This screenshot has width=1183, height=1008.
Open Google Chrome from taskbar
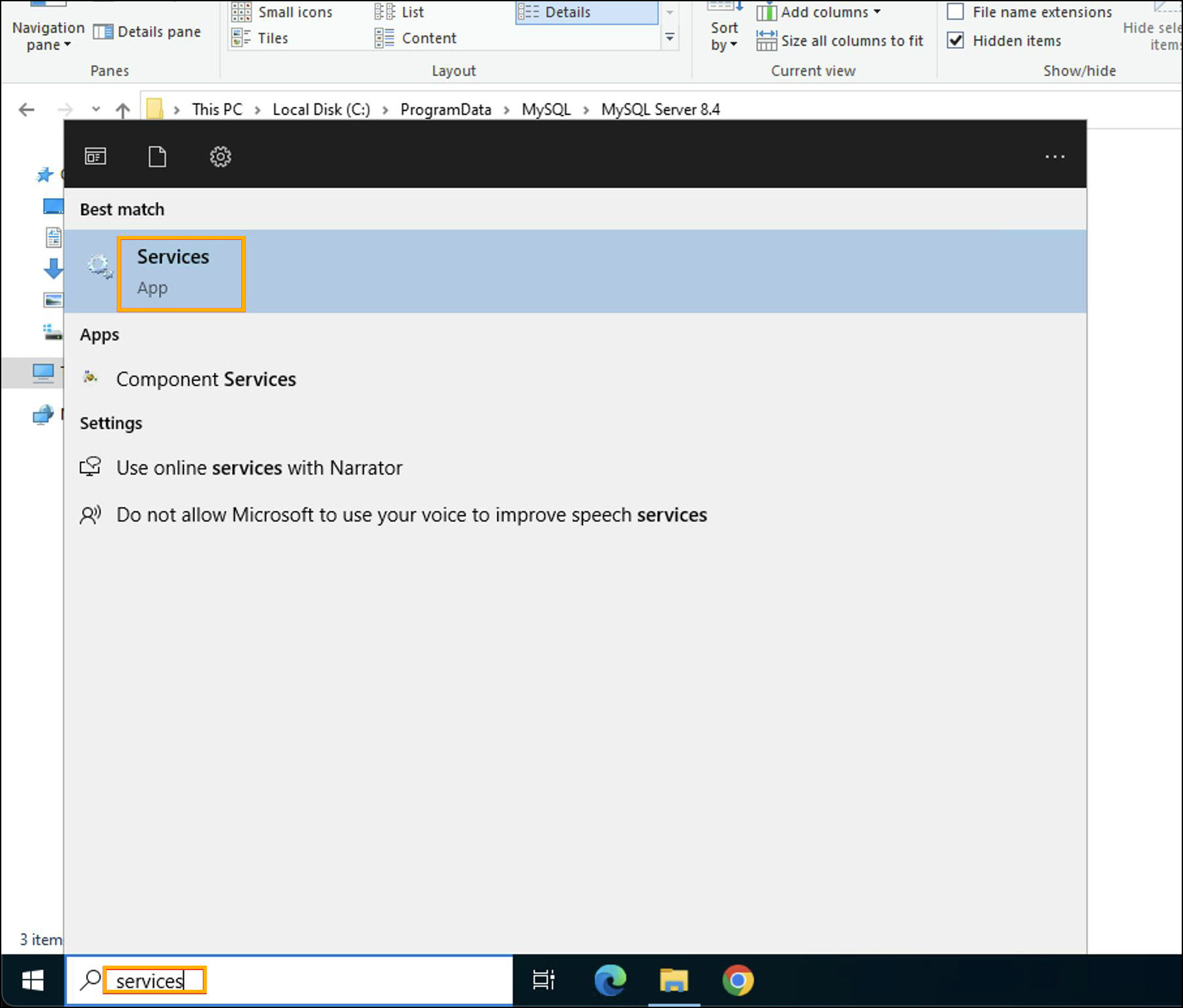coord(738,981)
